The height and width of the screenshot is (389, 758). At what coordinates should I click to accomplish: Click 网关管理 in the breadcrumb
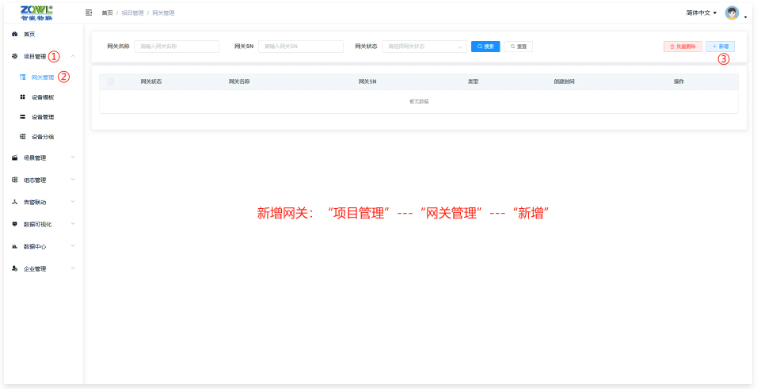pyautogui.click(x=163, y=13)
